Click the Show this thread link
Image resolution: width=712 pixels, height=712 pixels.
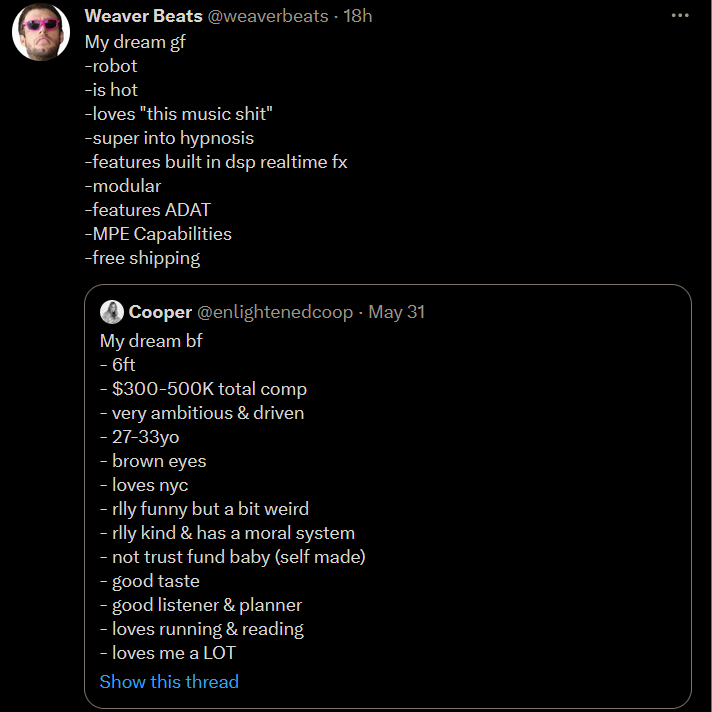(x=169, y=682)
